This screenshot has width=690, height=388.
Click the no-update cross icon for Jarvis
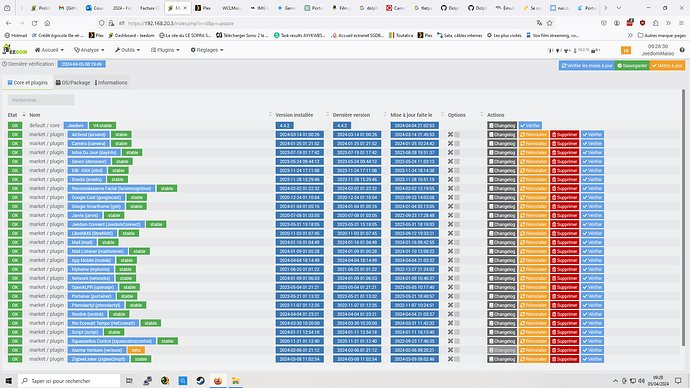(450, 216)
